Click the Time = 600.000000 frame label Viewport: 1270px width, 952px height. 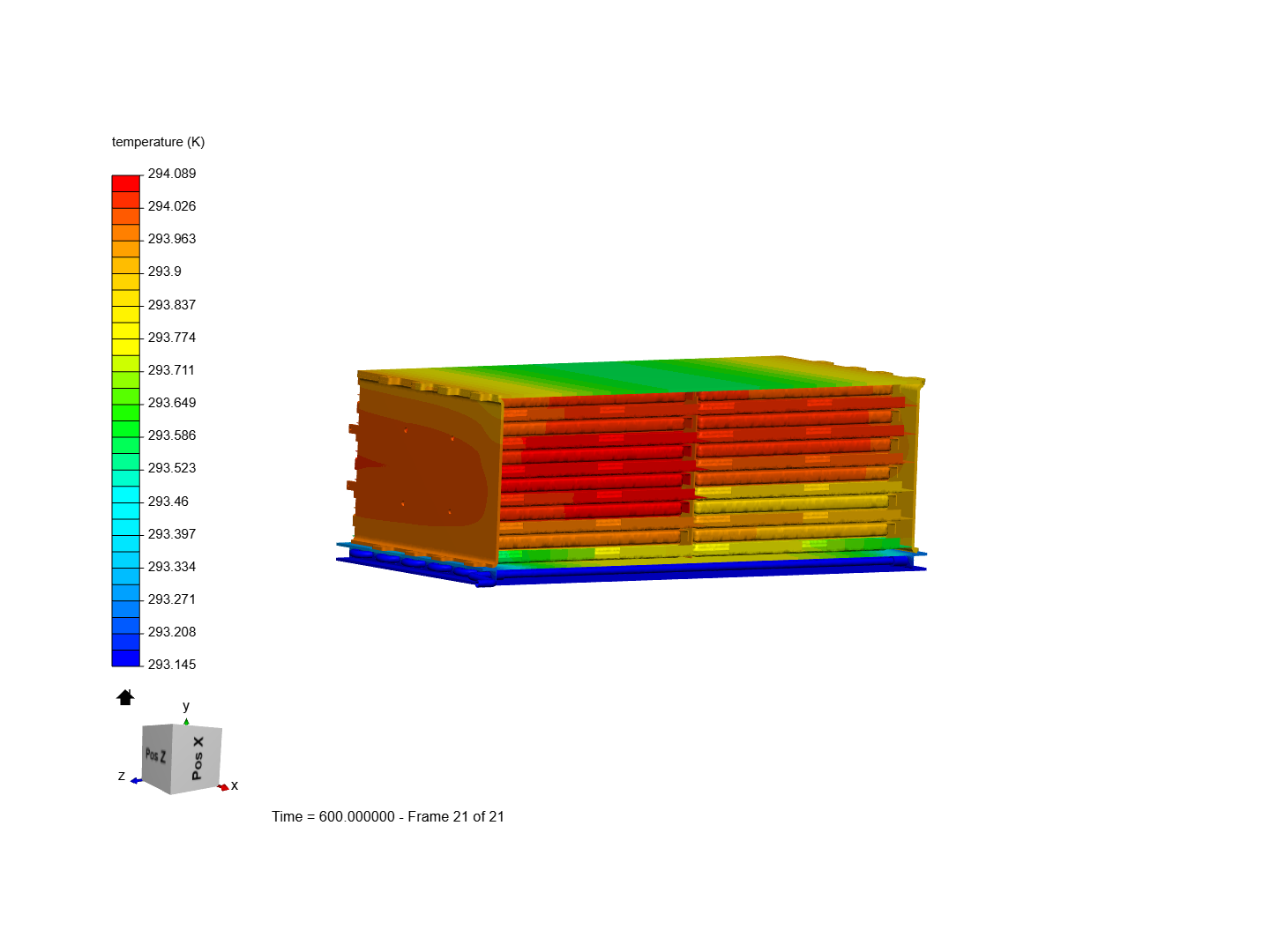click(x=388, y=816)
